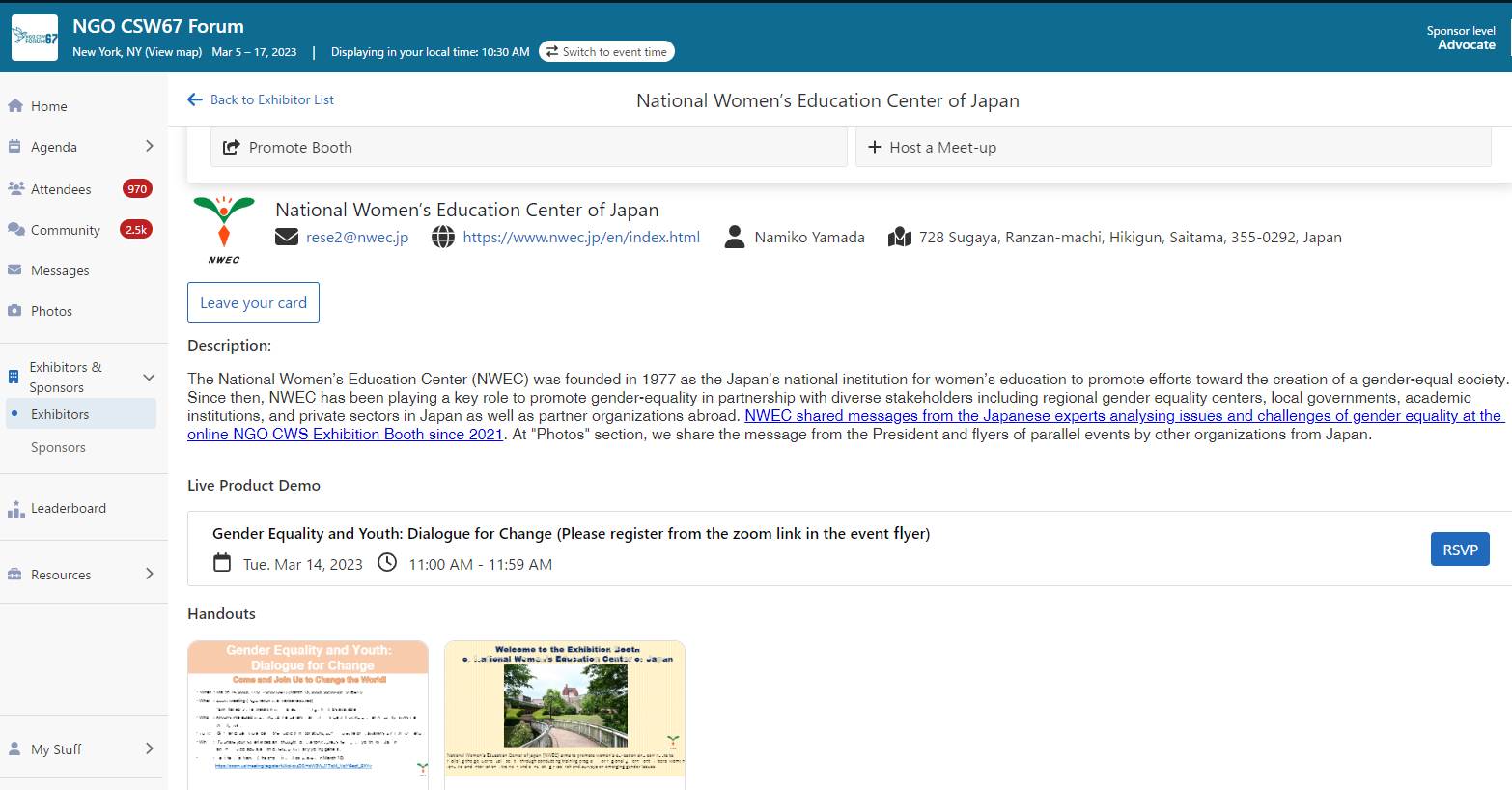Click the NGO CSW67 Forum logo
1512x790 pixels.
pos(35,39)
